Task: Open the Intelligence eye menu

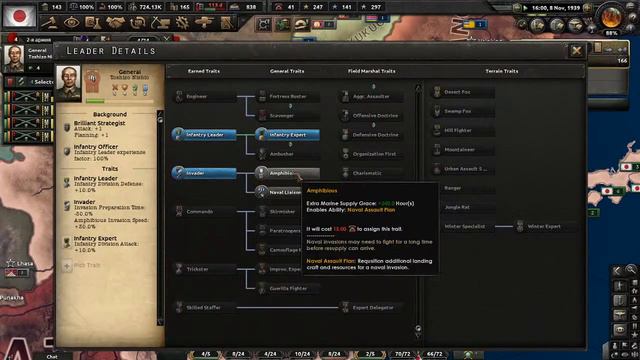Action: click(71, 23)
